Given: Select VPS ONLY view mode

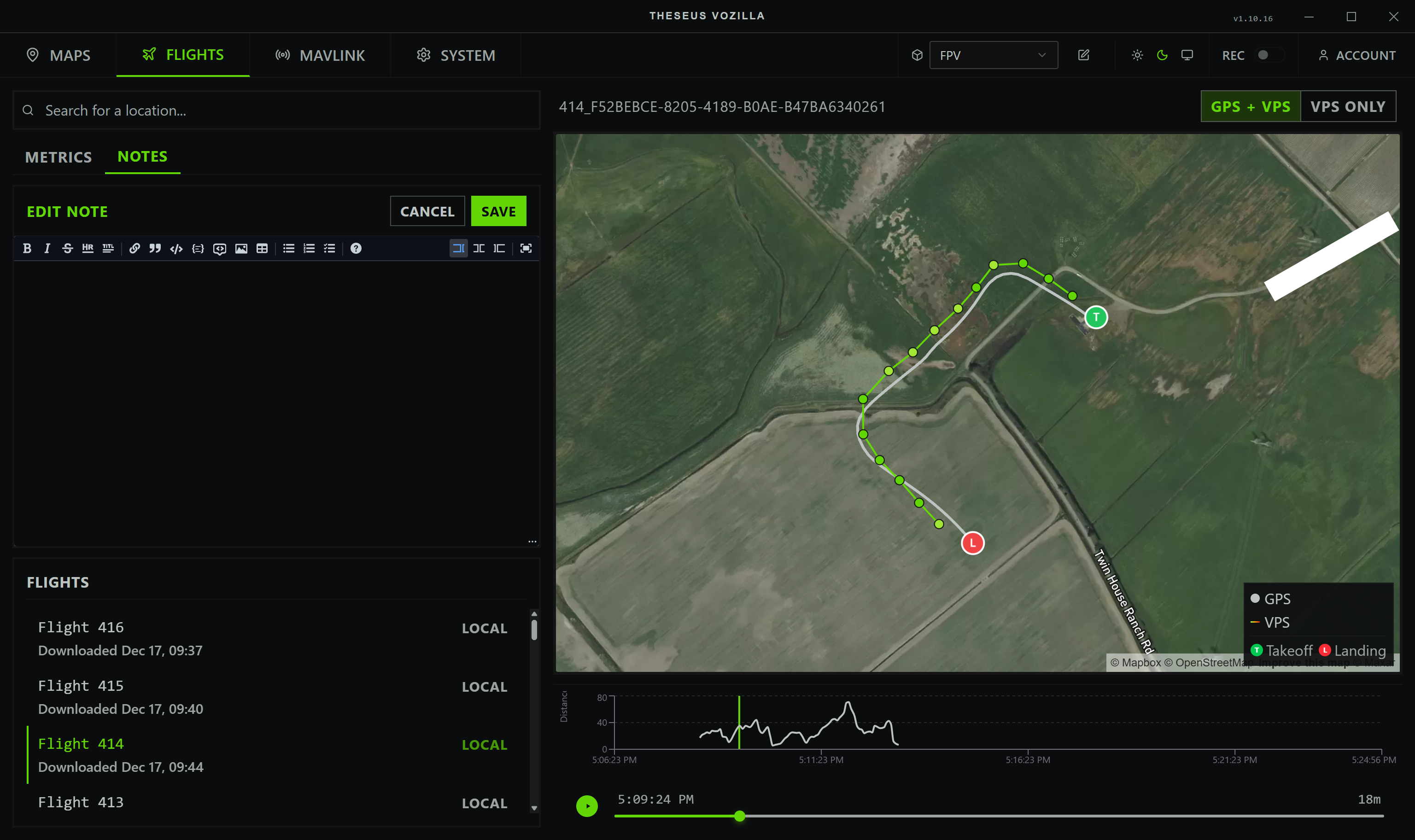Looking at the screenshot, I should pos(1348,106).
